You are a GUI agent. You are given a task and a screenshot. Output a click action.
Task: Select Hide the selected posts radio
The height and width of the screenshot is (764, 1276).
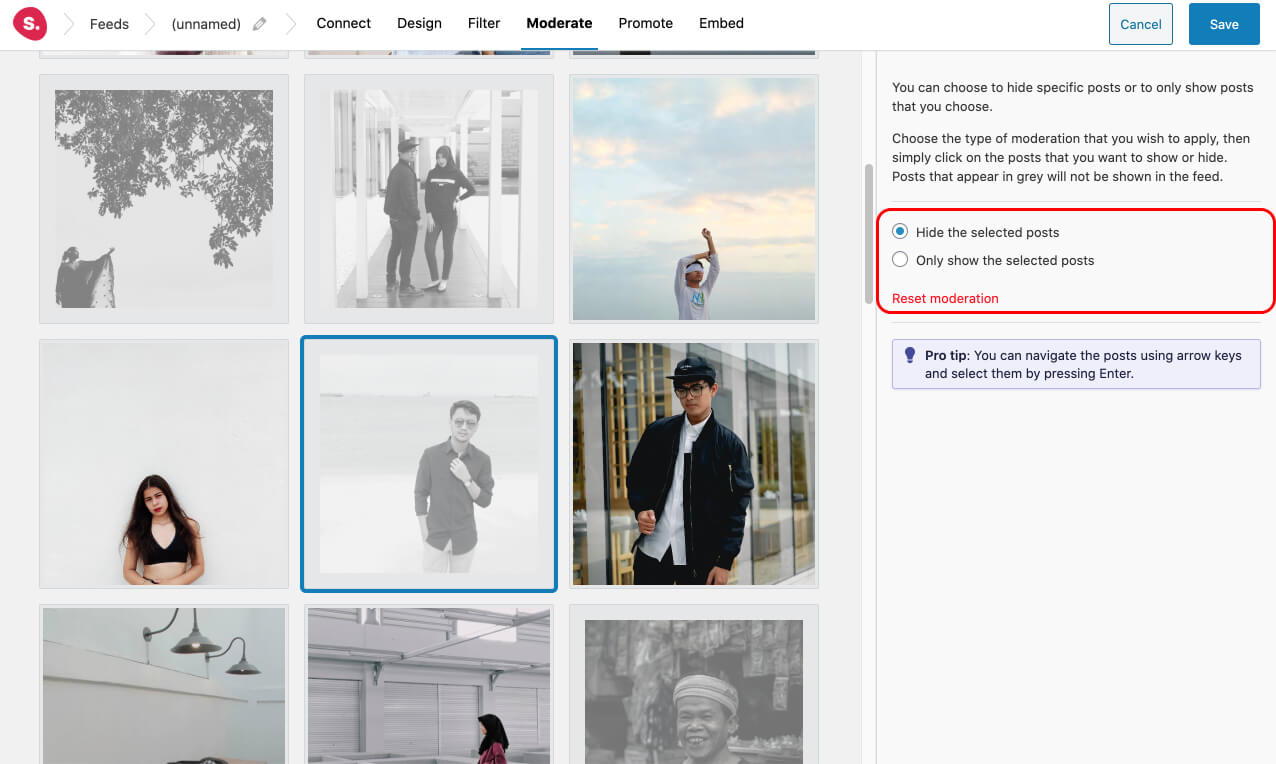[900, 231]
